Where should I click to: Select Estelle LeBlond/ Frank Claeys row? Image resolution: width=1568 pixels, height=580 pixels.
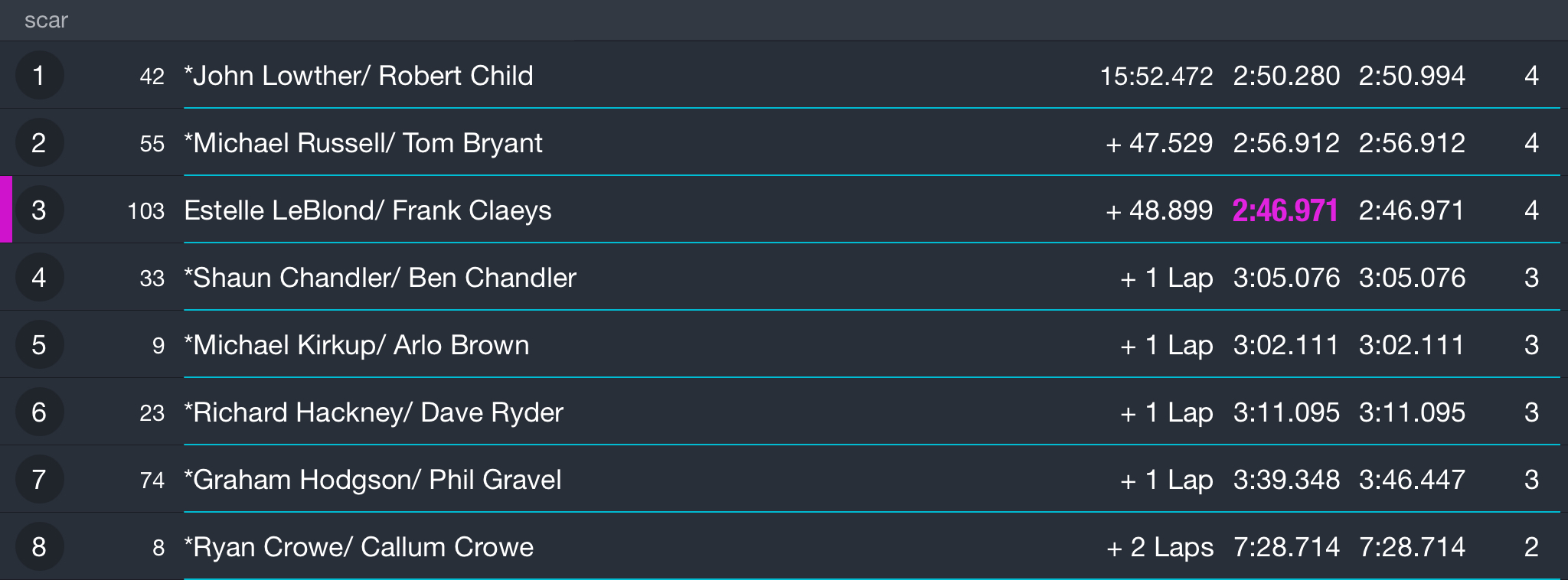point(784,210)
